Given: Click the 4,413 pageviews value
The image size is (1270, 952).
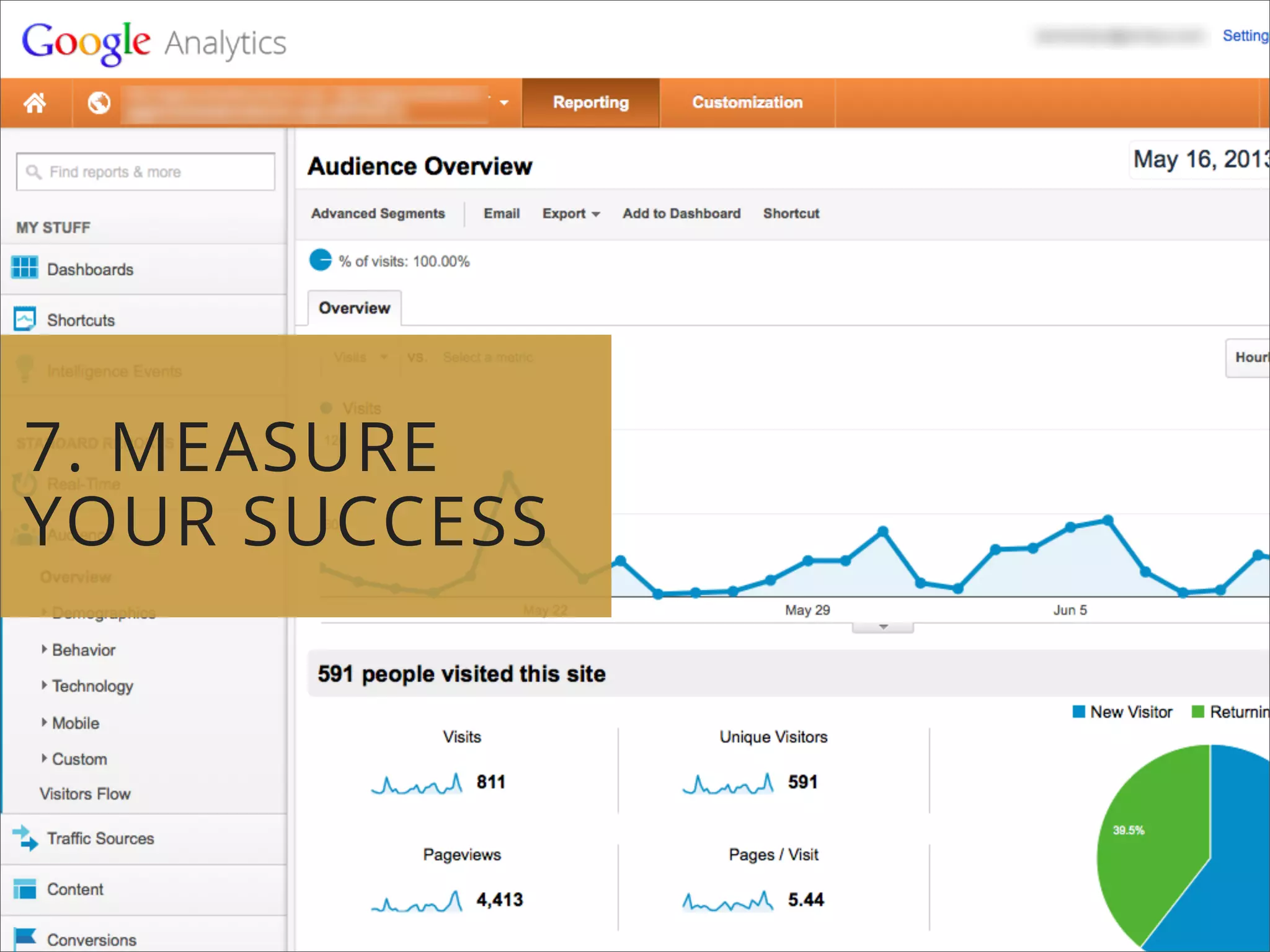Looking at the screenshot, I should coord(500,899).
